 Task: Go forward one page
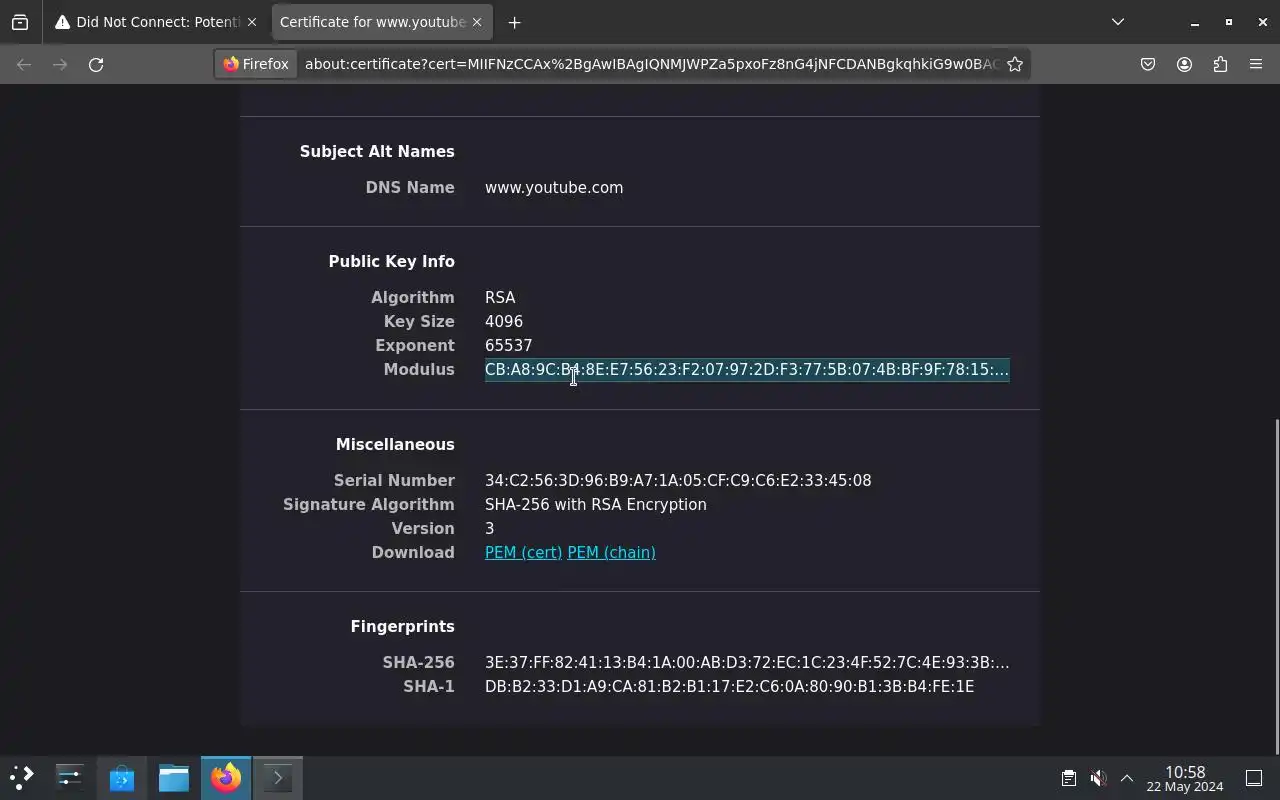pyautogui.click(x=60, y=64)
